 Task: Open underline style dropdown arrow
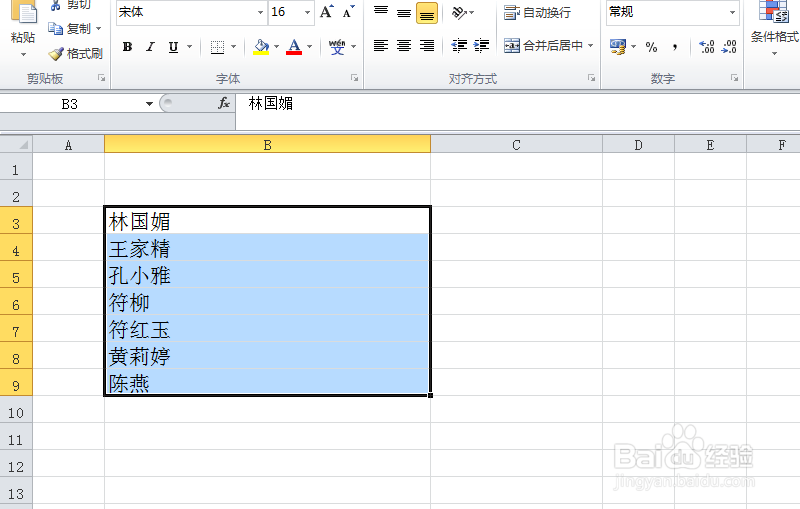click(x=189, y=47)
